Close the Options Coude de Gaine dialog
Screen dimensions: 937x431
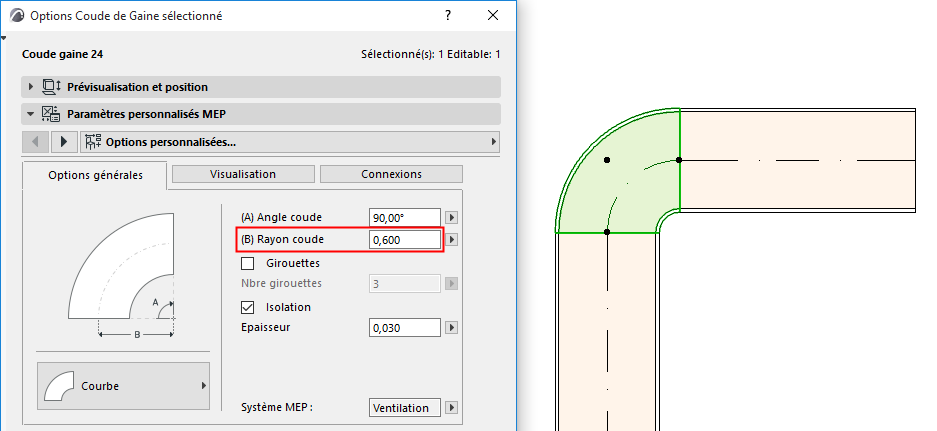click(493, 16)
